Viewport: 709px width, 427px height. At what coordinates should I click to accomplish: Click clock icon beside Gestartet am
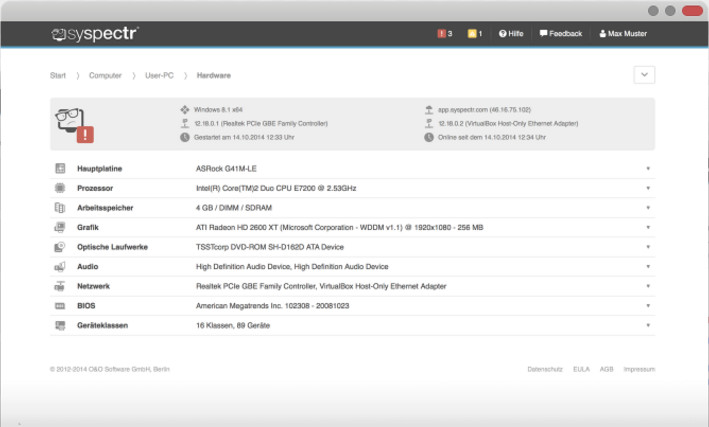pos(184,137)
